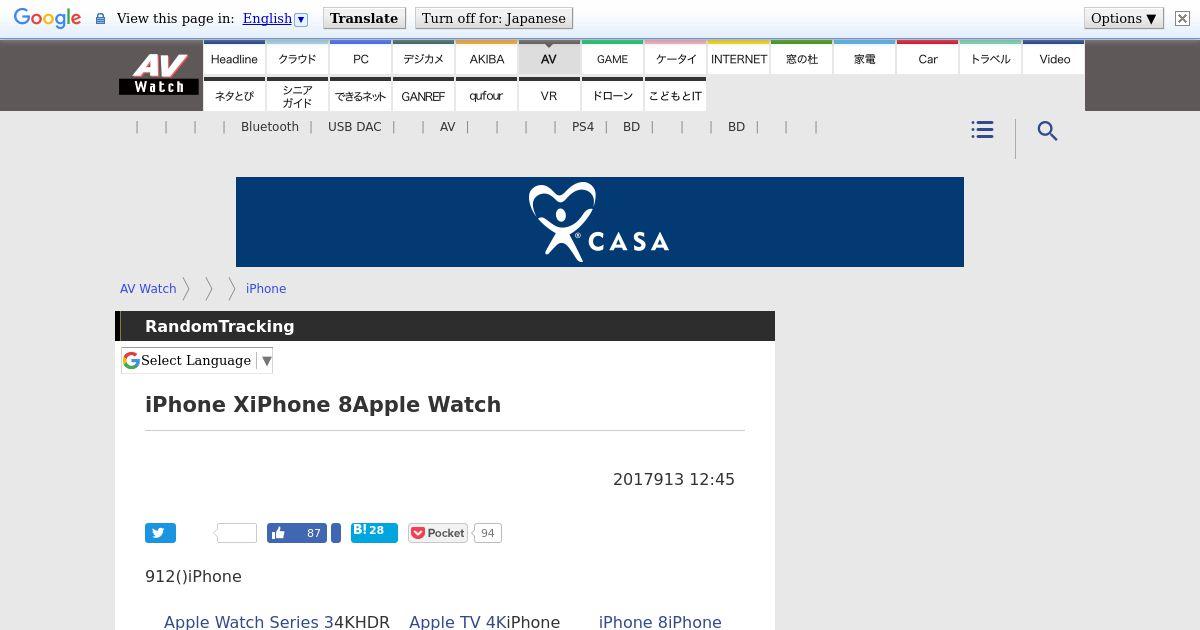Click the PS4 category link
The width and height of the screenshot is (1200, 630).
coord(583,127)
